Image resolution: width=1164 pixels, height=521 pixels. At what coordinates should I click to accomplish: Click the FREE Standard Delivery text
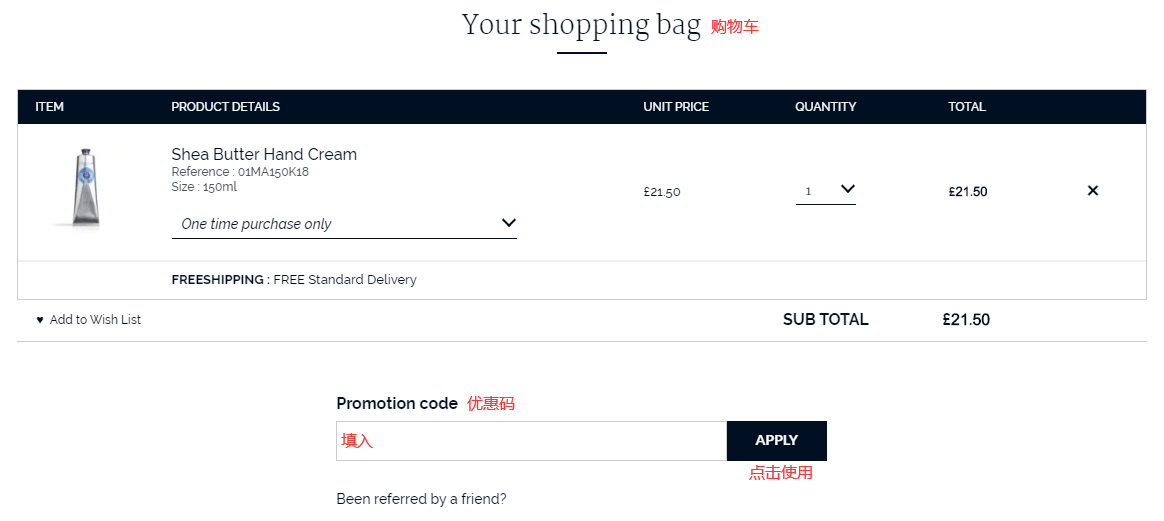[344, 280]
